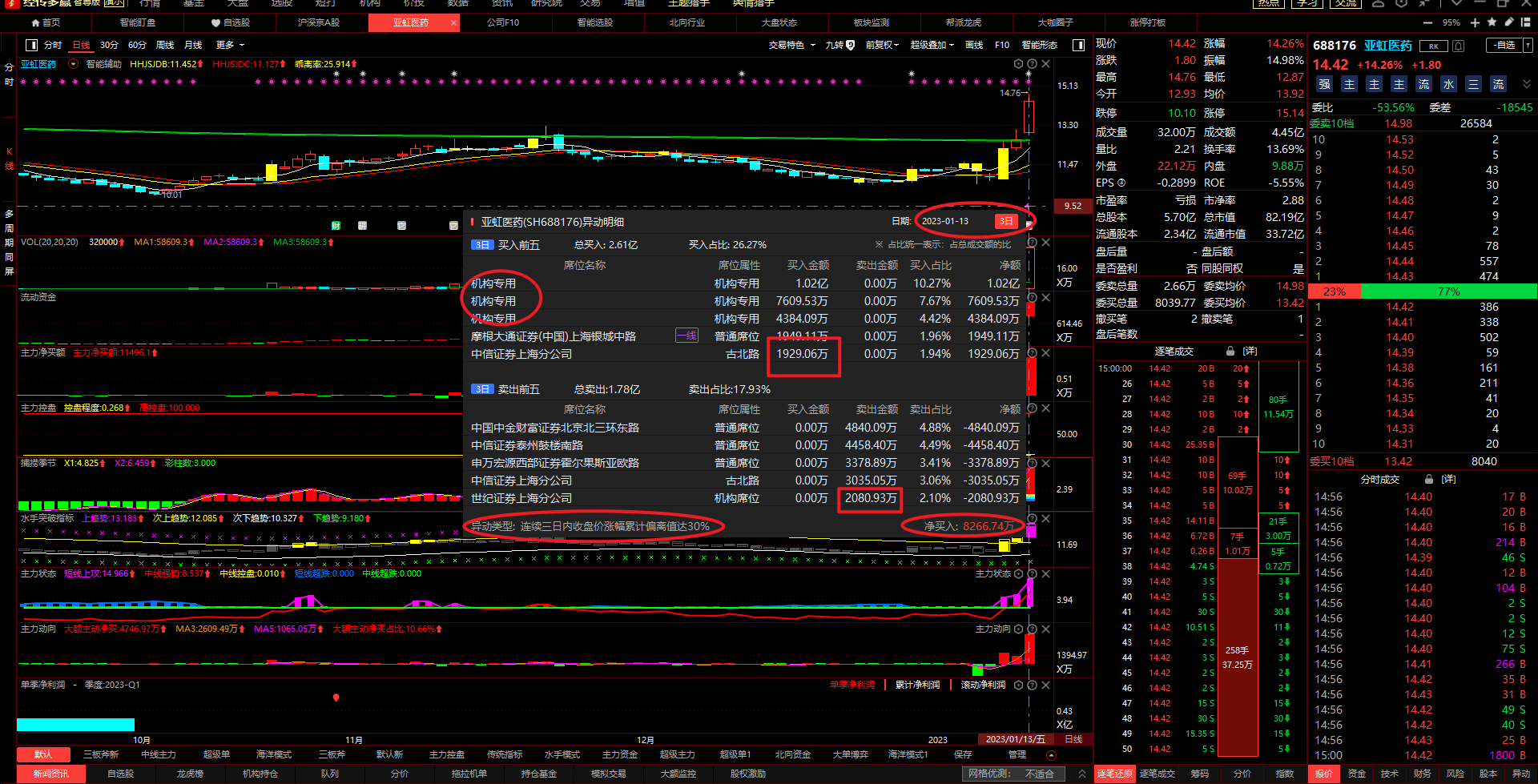This screenshot has height=784, width=1538.
Task: Open the 更多 periods dropdown
Action: [230, 45]
